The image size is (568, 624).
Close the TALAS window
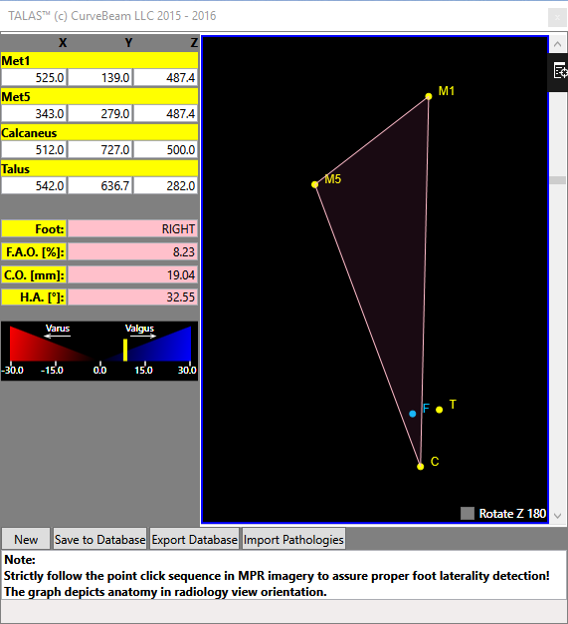[x=557, y=17]
